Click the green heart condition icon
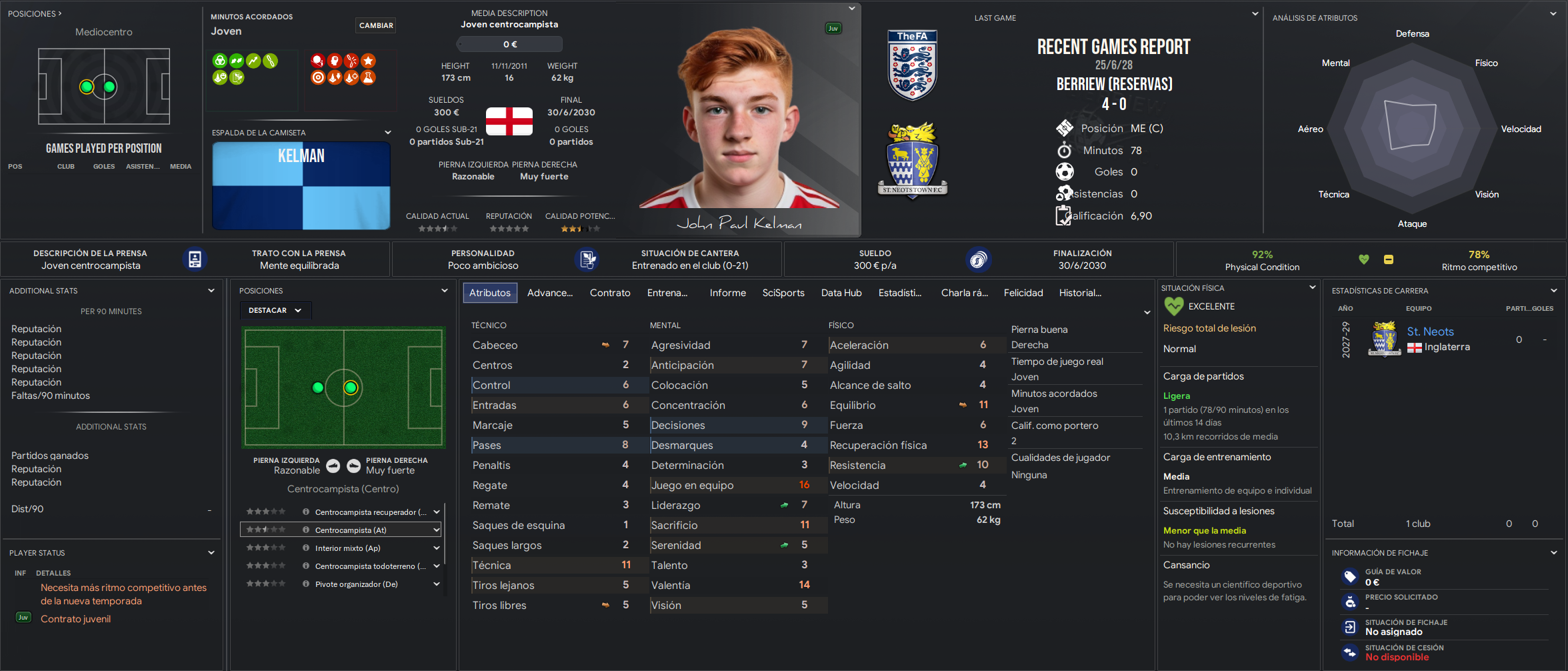Image resolution: width=1568 pixels, height=671 pixels. click(x=1364, y=259)
